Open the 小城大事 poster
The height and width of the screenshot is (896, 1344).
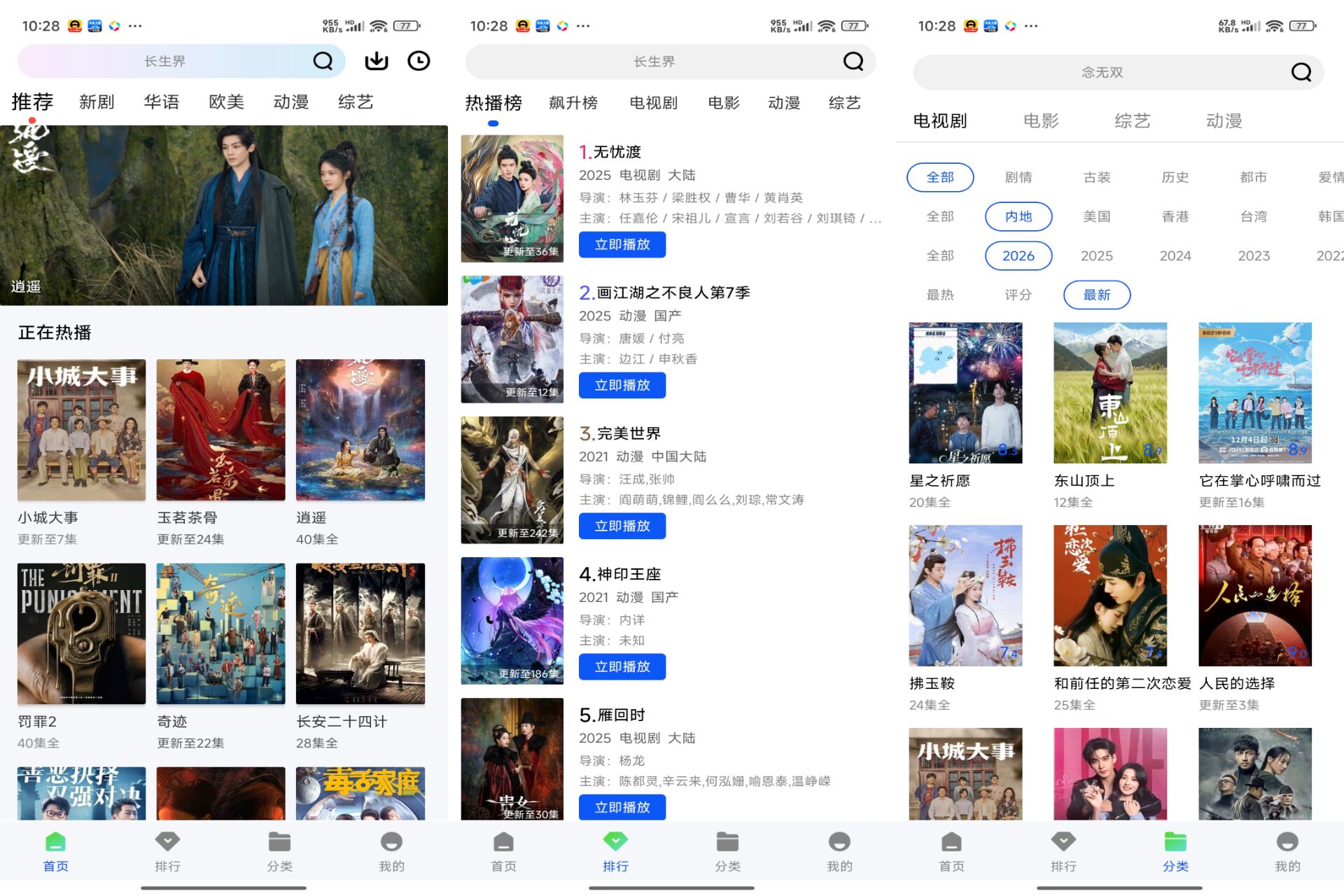pyautogui.click(x=80, y=429)
